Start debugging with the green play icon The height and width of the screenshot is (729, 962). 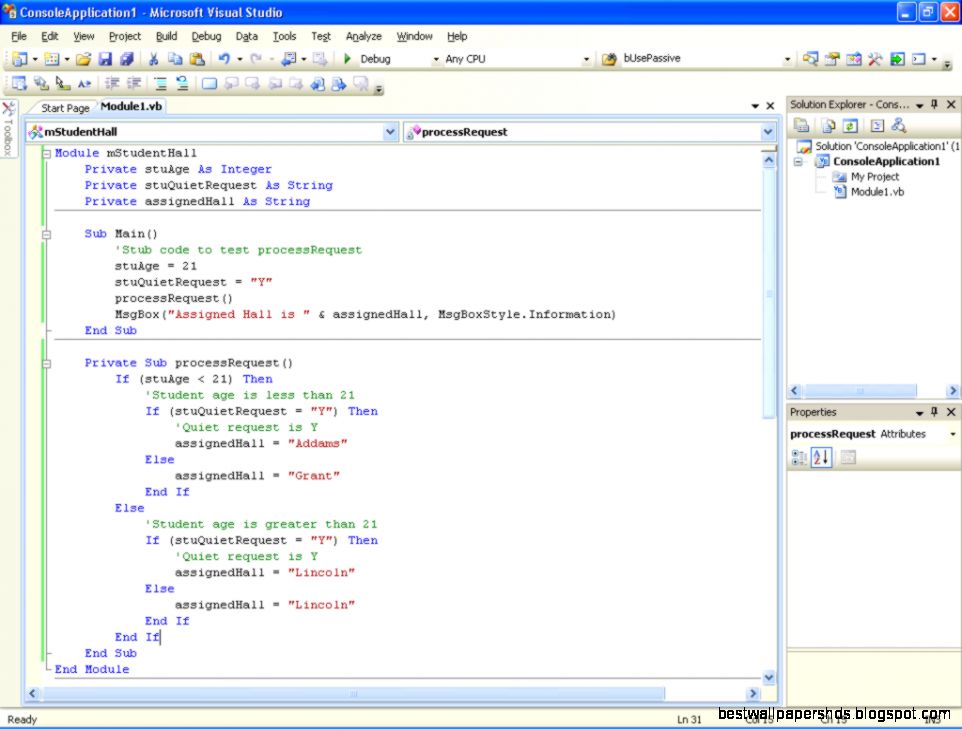tap(347, 59)
